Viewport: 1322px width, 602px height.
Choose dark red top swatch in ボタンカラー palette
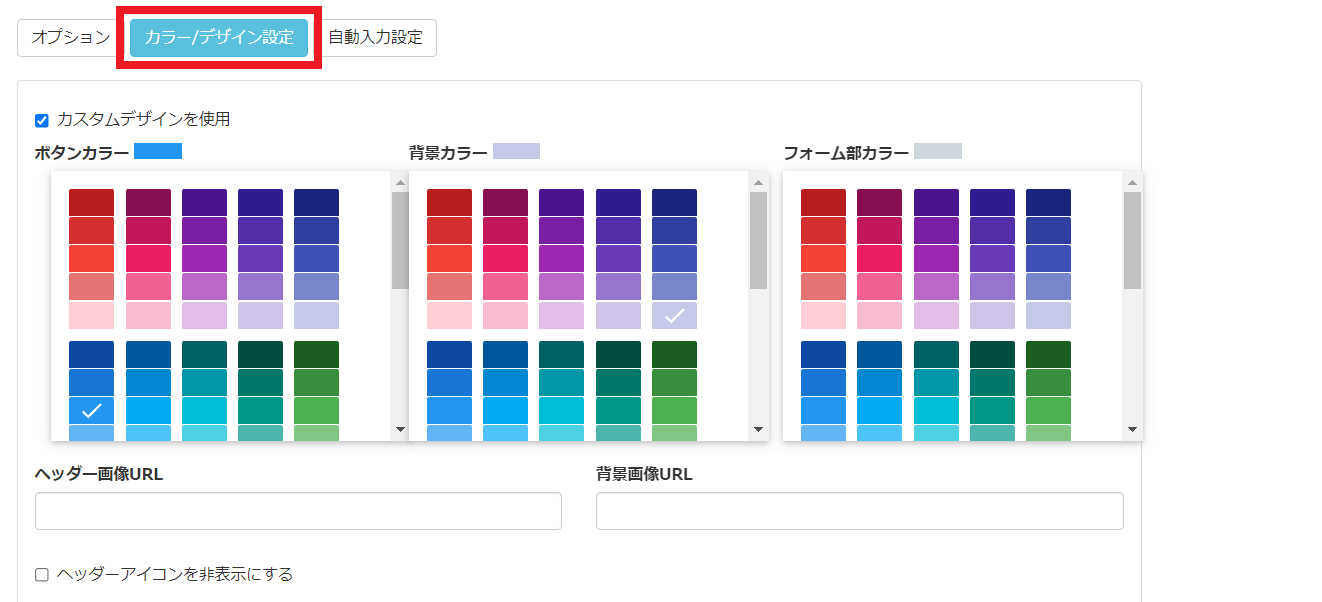pyautogui.click(x=91, y=203)
